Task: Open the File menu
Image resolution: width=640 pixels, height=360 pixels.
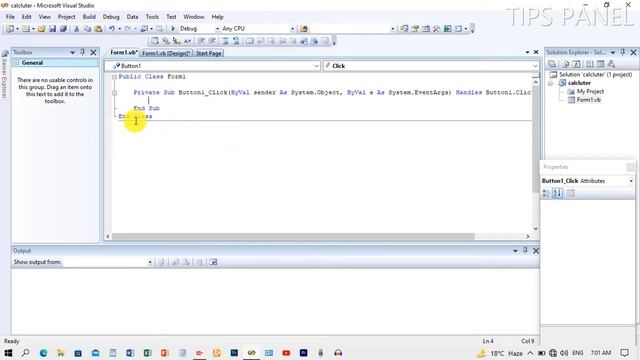Action: (x=10, y=17)
